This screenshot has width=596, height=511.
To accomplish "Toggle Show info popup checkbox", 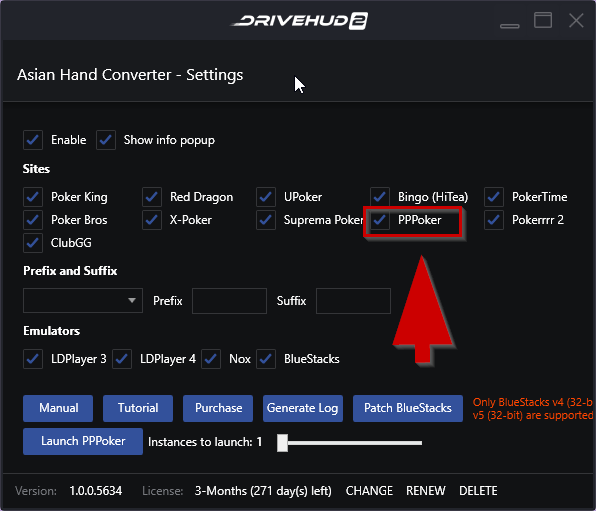I will [x=106, y=140].
